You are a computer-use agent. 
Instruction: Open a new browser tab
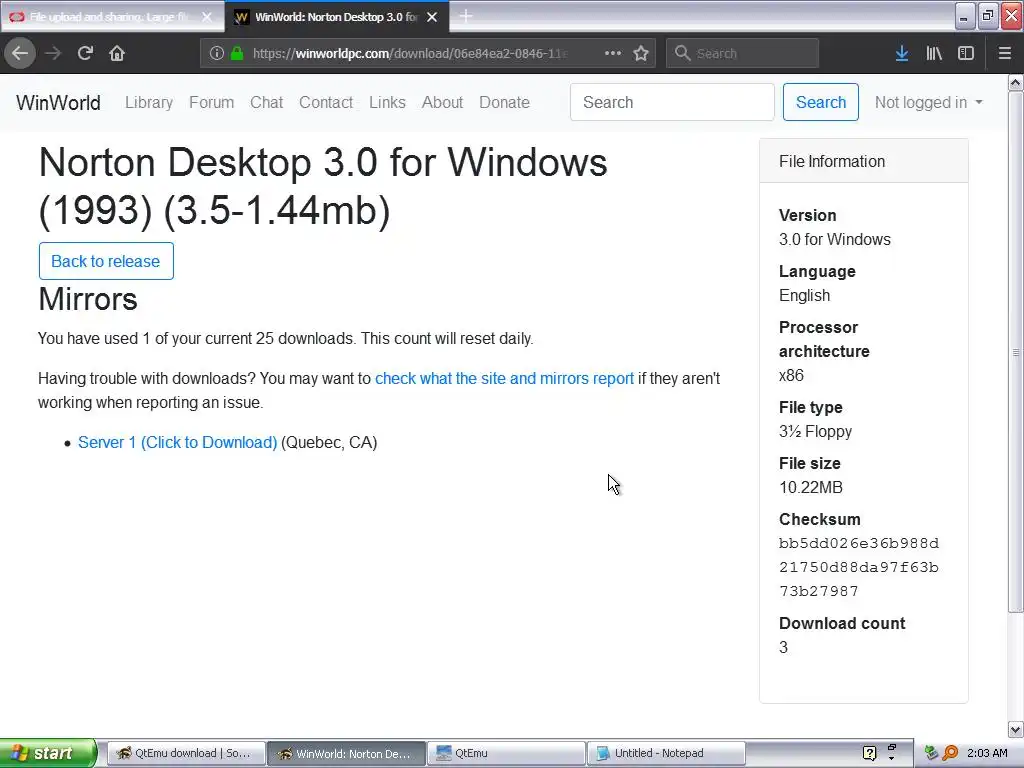pyautogui.click(x=466, y=16)
